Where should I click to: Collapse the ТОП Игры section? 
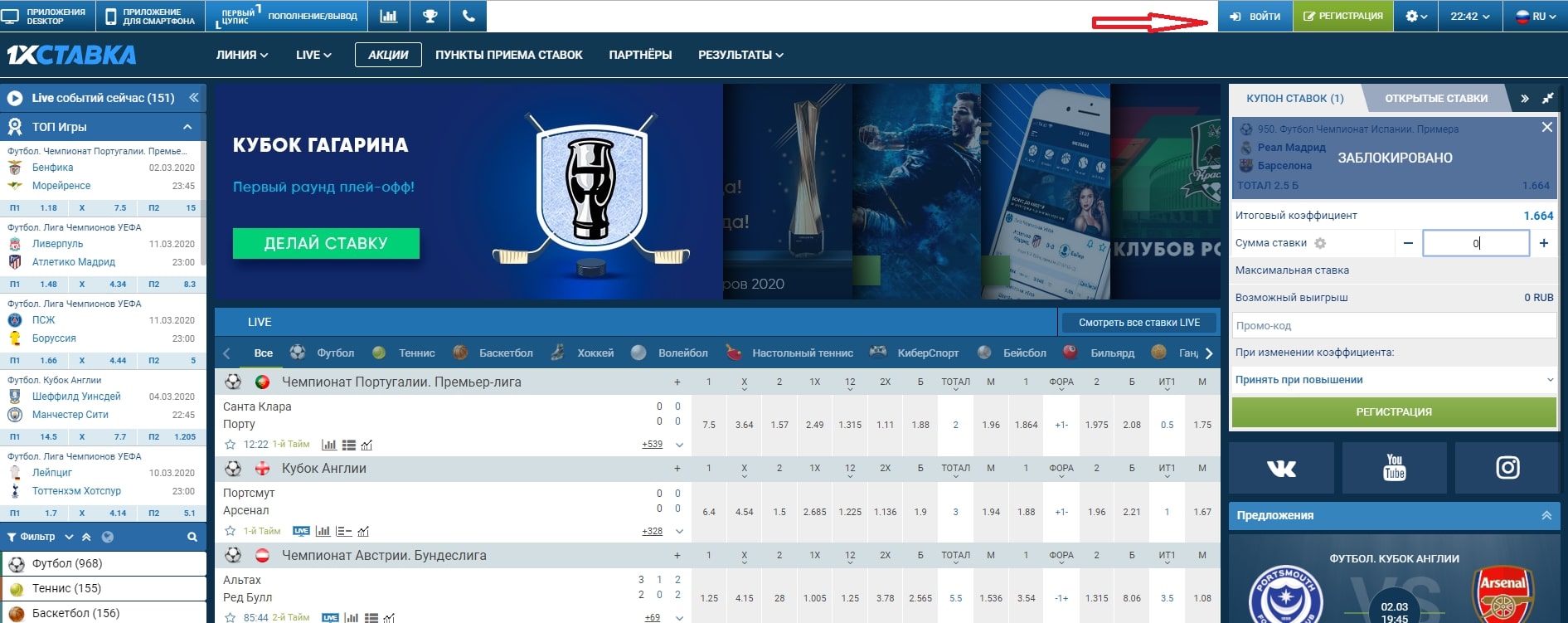(187, 127)
